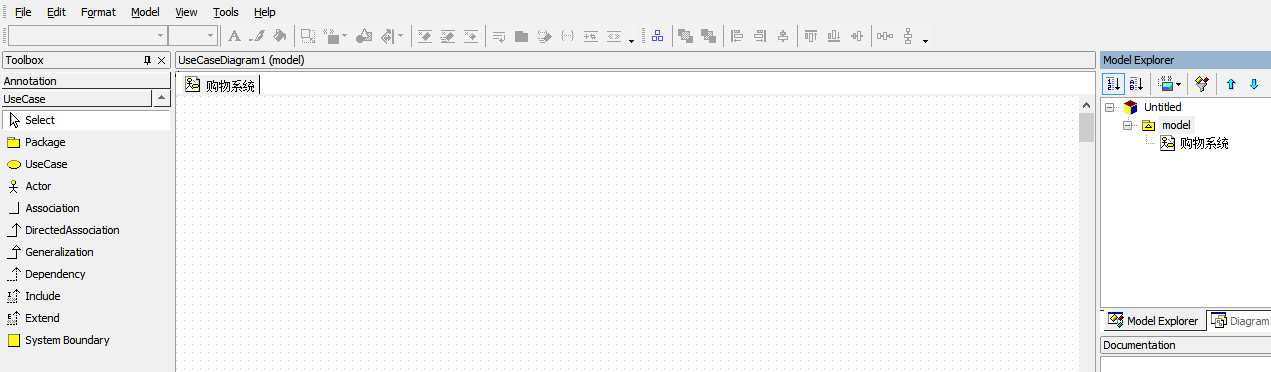Click the Fill Color bucket icon
Screen dimensions: 1271x372
pos(279,36)
